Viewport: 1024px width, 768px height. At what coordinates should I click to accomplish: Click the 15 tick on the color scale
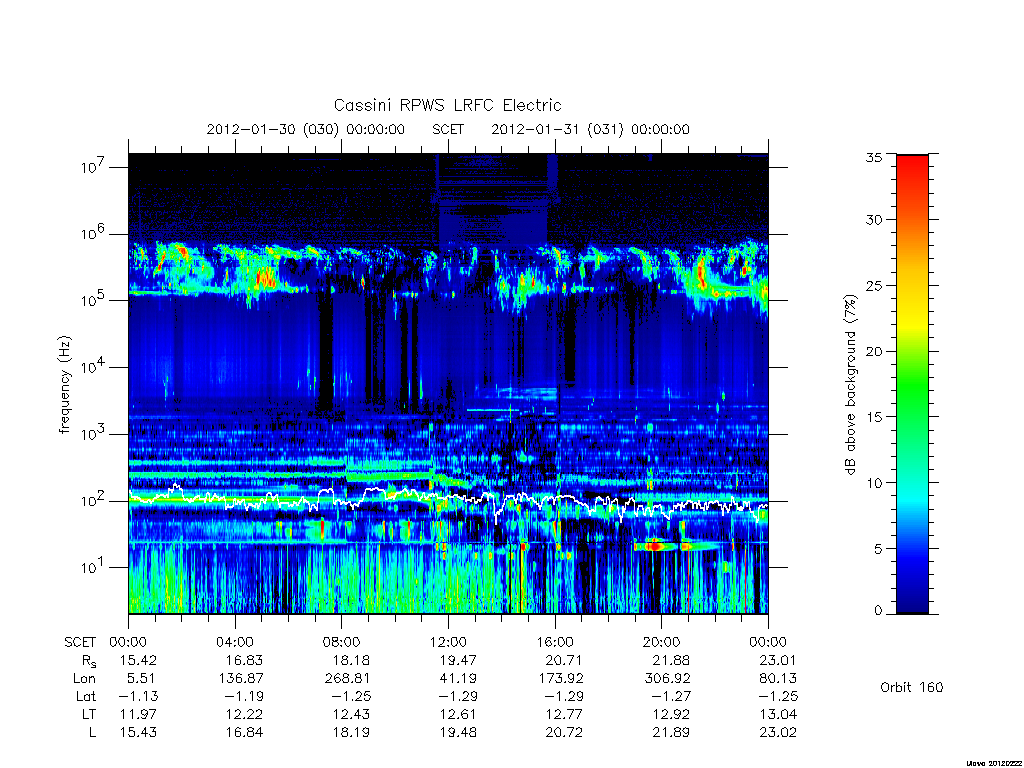(x=874, y=417)
